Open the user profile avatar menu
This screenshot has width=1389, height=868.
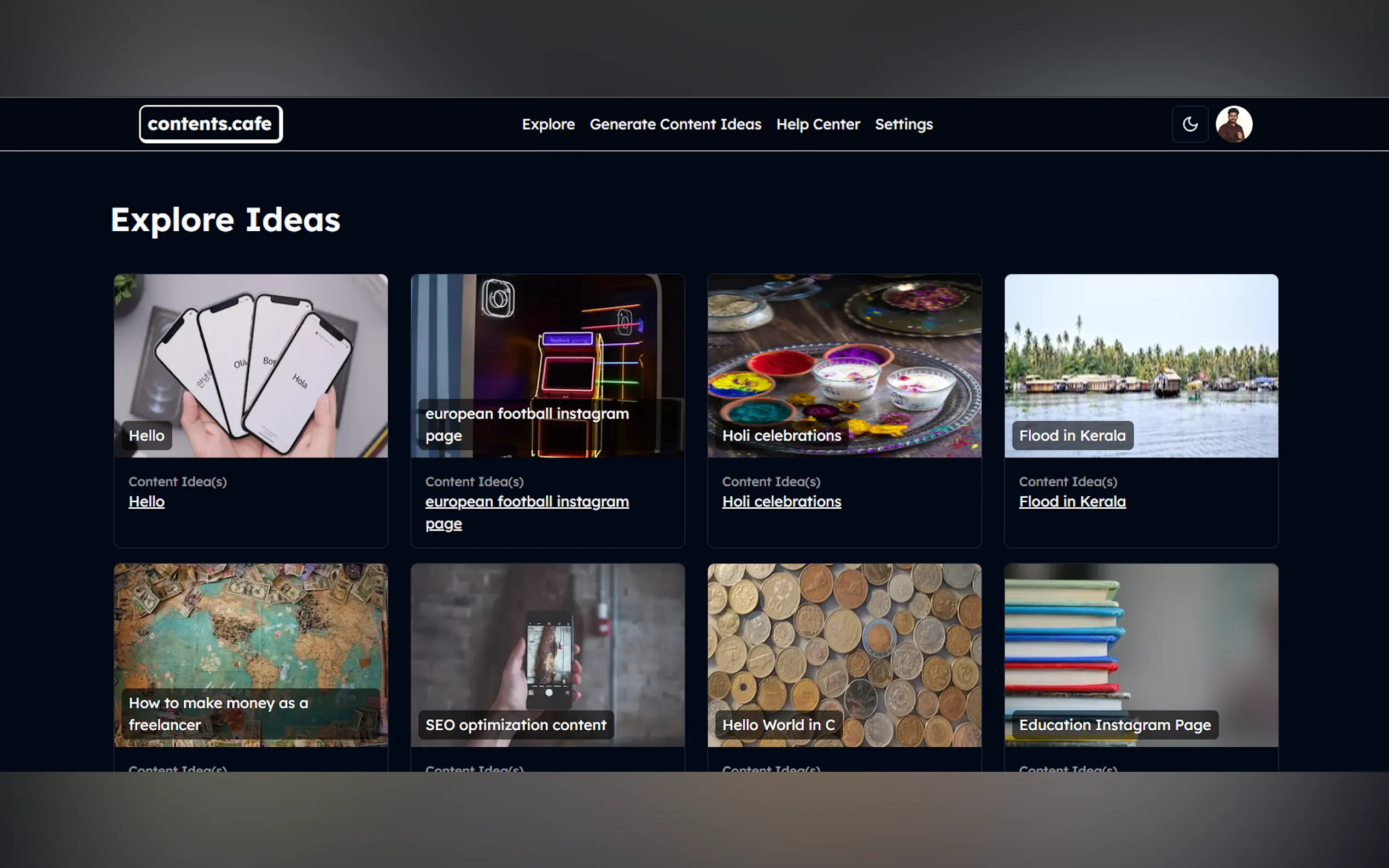1233,124
